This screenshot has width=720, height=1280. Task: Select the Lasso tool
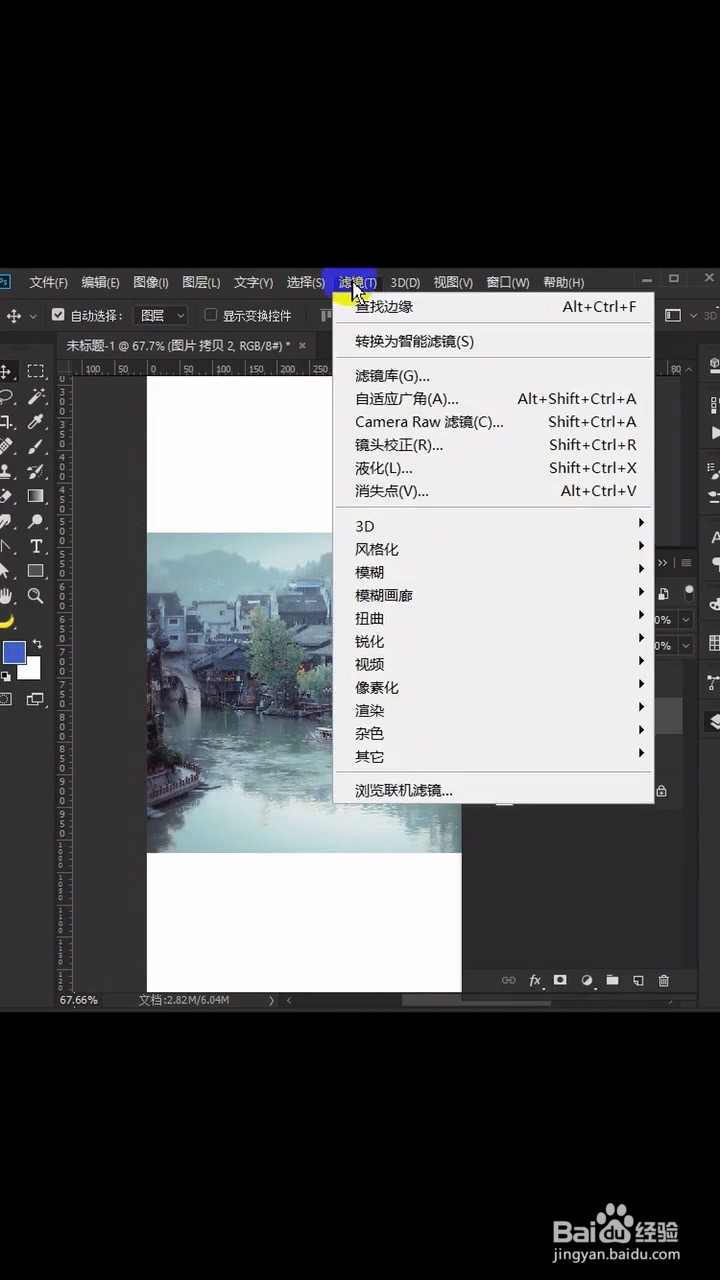pos(6,396)
